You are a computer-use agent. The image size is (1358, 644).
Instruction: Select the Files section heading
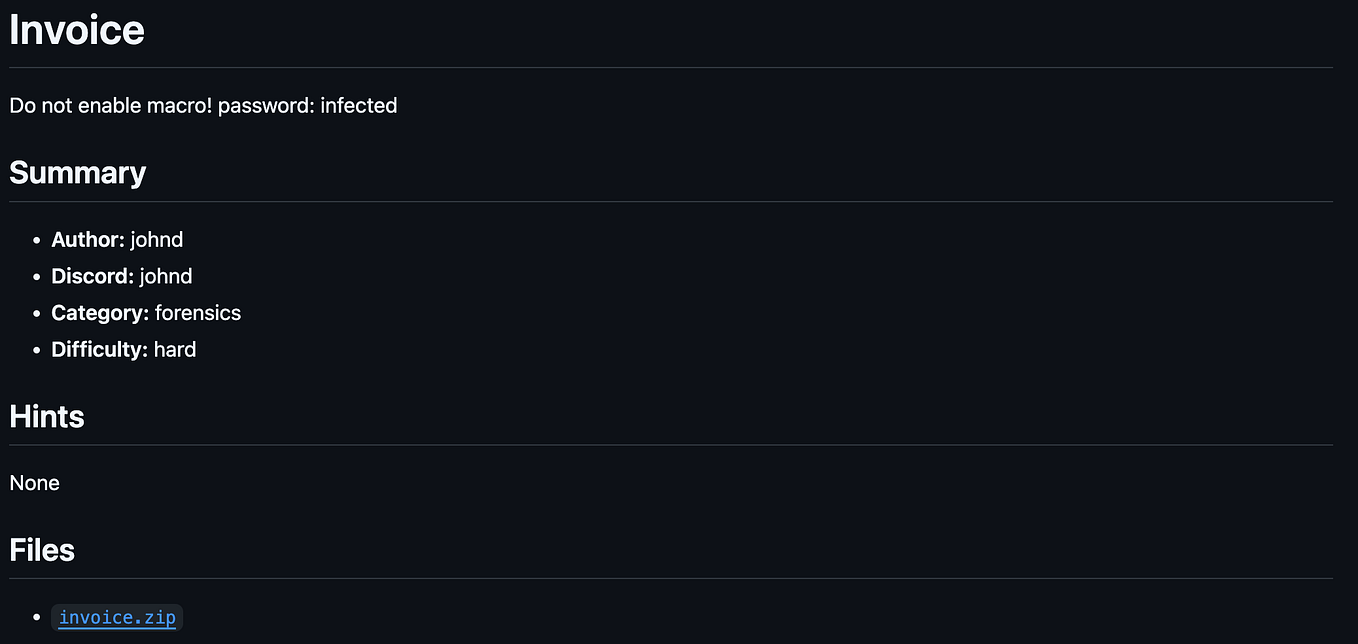42,549
